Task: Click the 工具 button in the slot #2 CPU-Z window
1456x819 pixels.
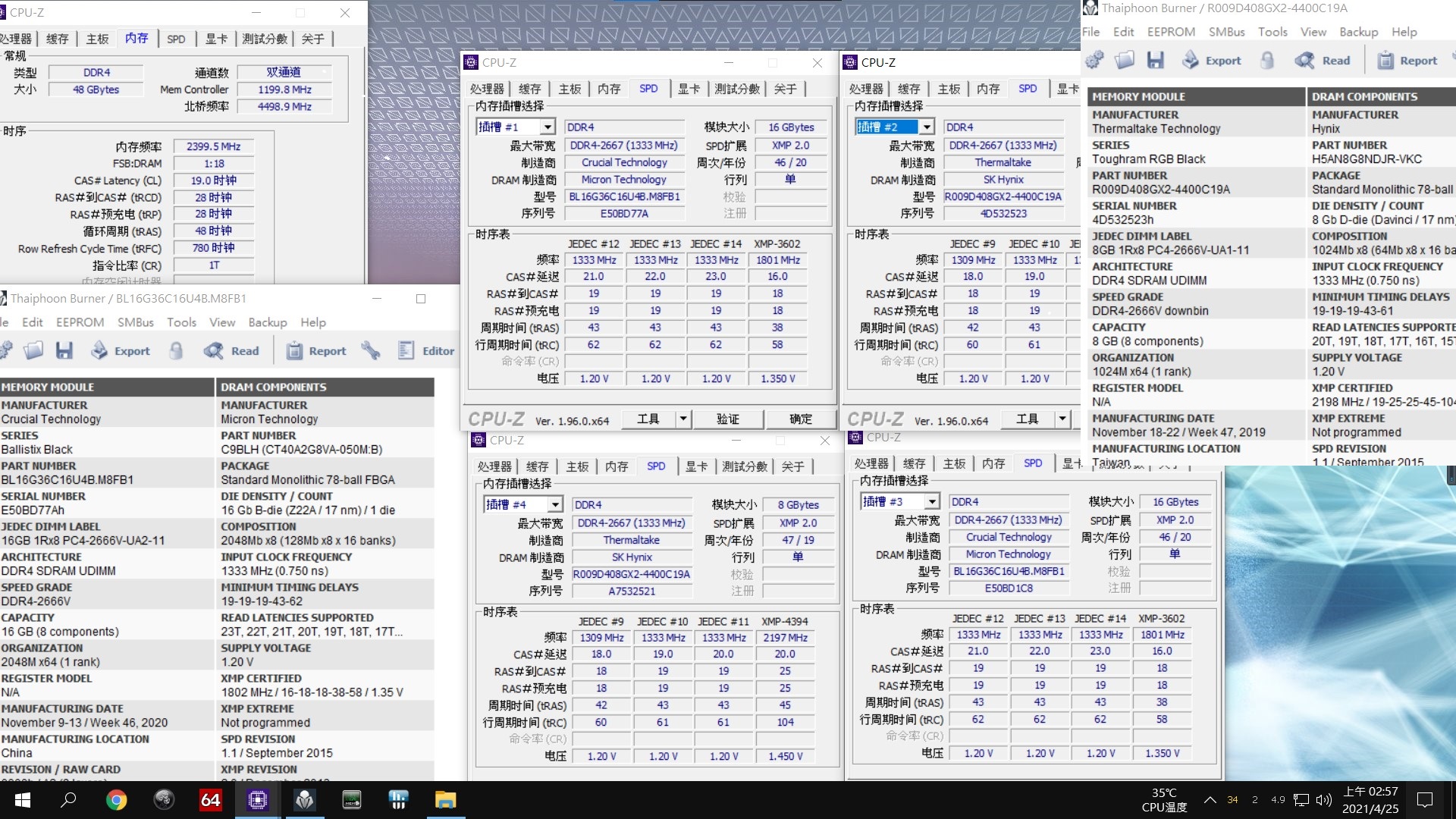Action: point(1028,419)
